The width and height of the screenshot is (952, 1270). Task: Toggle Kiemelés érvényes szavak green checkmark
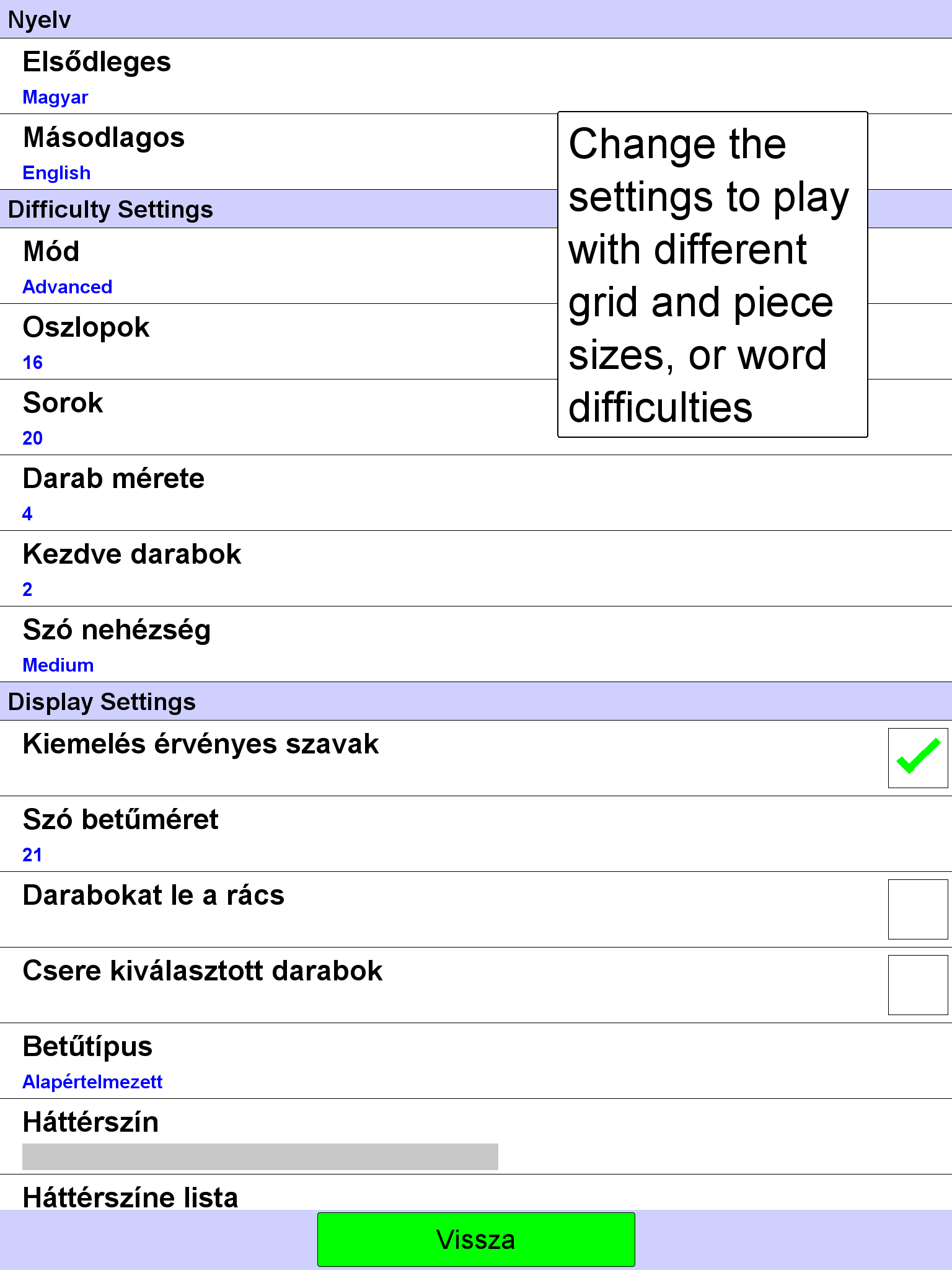point(917,758)
